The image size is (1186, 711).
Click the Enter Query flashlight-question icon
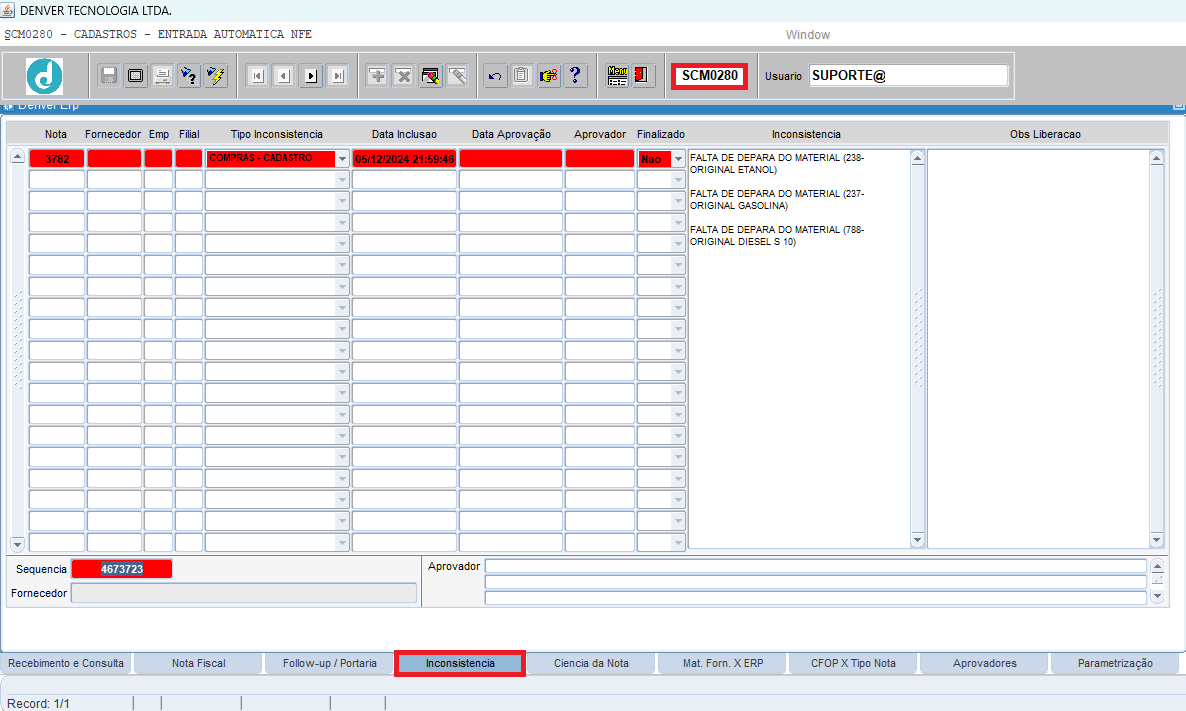tap(189, 76)
